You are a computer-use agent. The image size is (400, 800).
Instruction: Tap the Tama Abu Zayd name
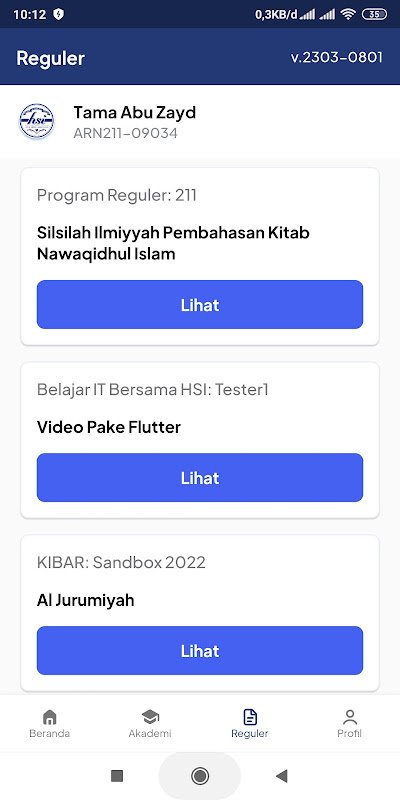click(x=135, y=112)
